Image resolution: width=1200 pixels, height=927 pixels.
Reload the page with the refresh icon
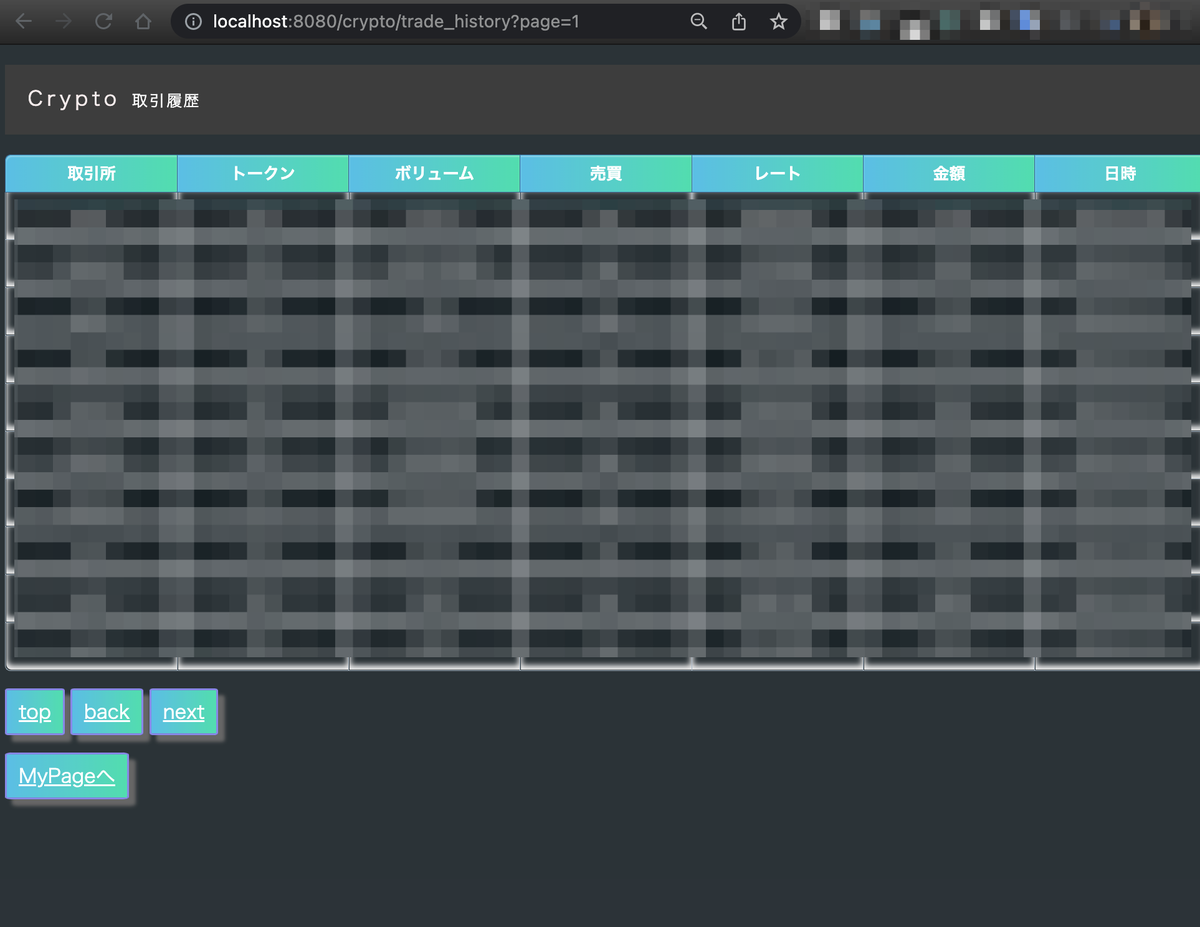coord(103,21)
